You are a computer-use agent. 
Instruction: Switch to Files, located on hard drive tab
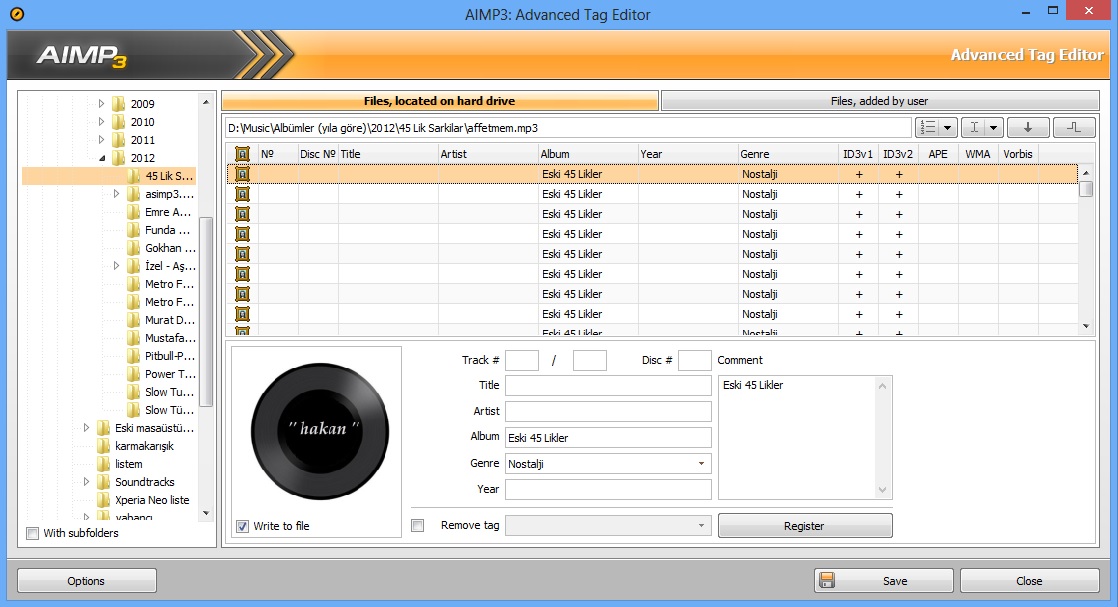coord(439,101)
